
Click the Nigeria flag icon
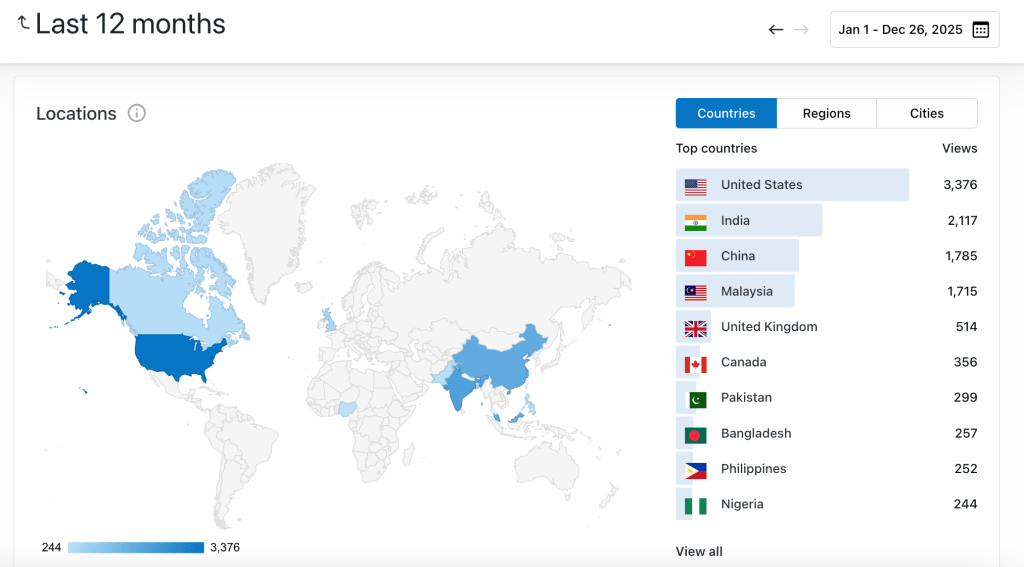[696, 505]
